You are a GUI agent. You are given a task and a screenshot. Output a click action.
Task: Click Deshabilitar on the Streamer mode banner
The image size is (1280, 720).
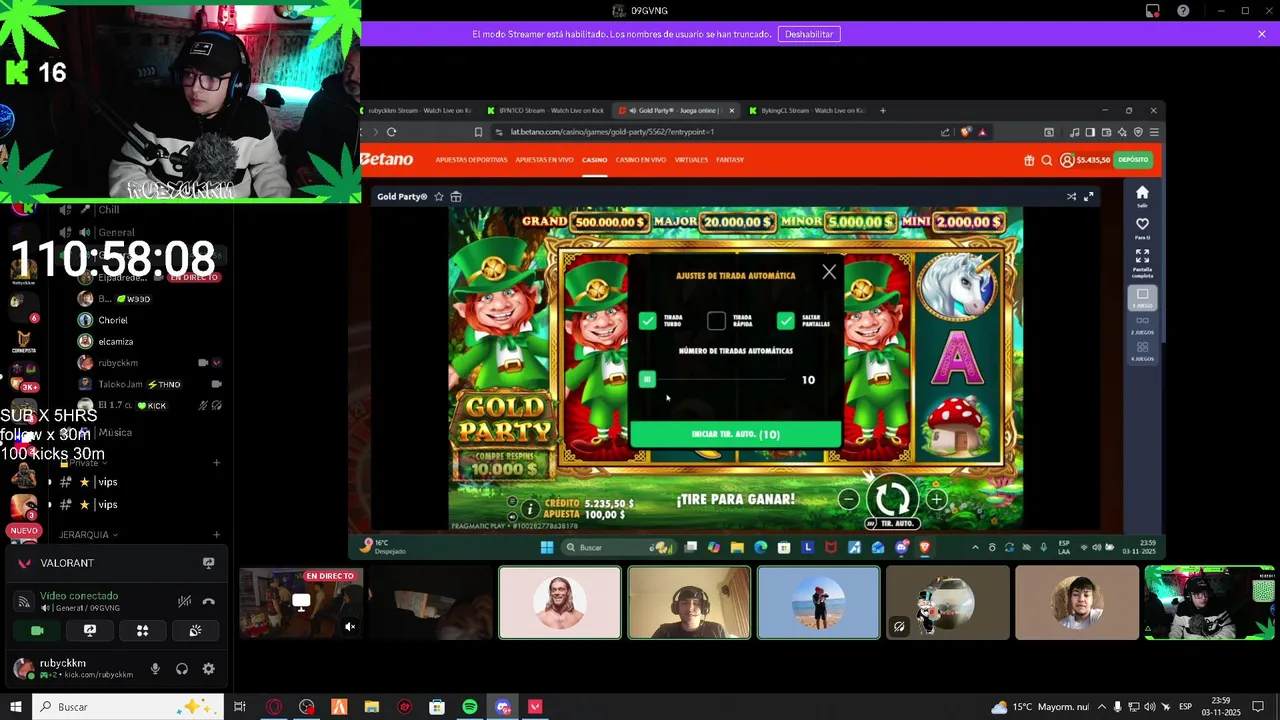809,34
